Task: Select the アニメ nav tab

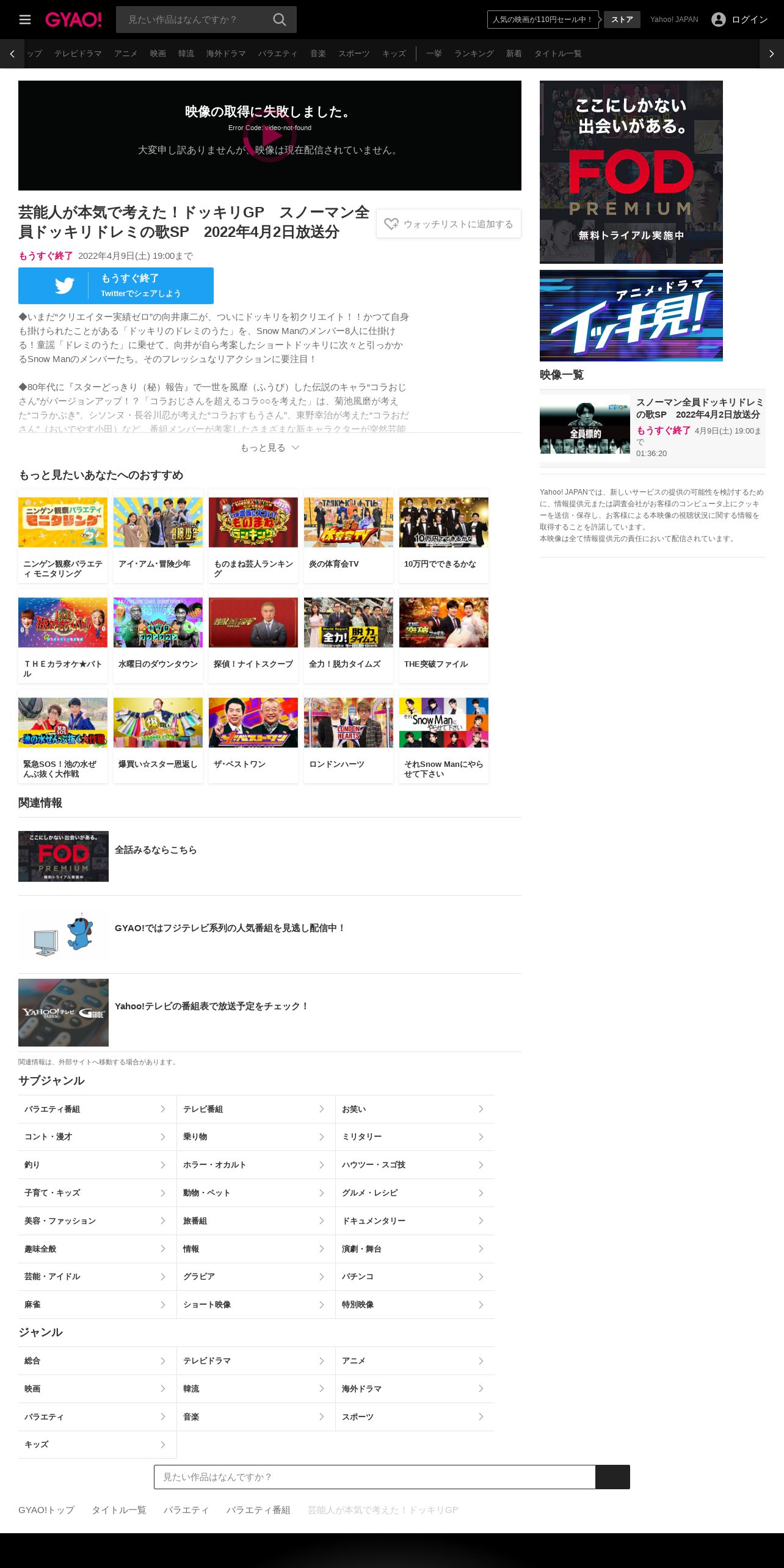Action: (126, 54)
